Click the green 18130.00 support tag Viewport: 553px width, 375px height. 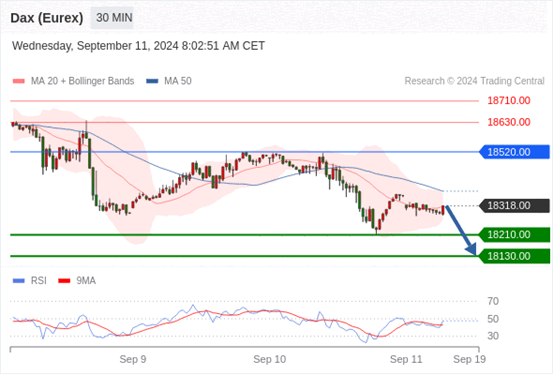pos(514,256)
